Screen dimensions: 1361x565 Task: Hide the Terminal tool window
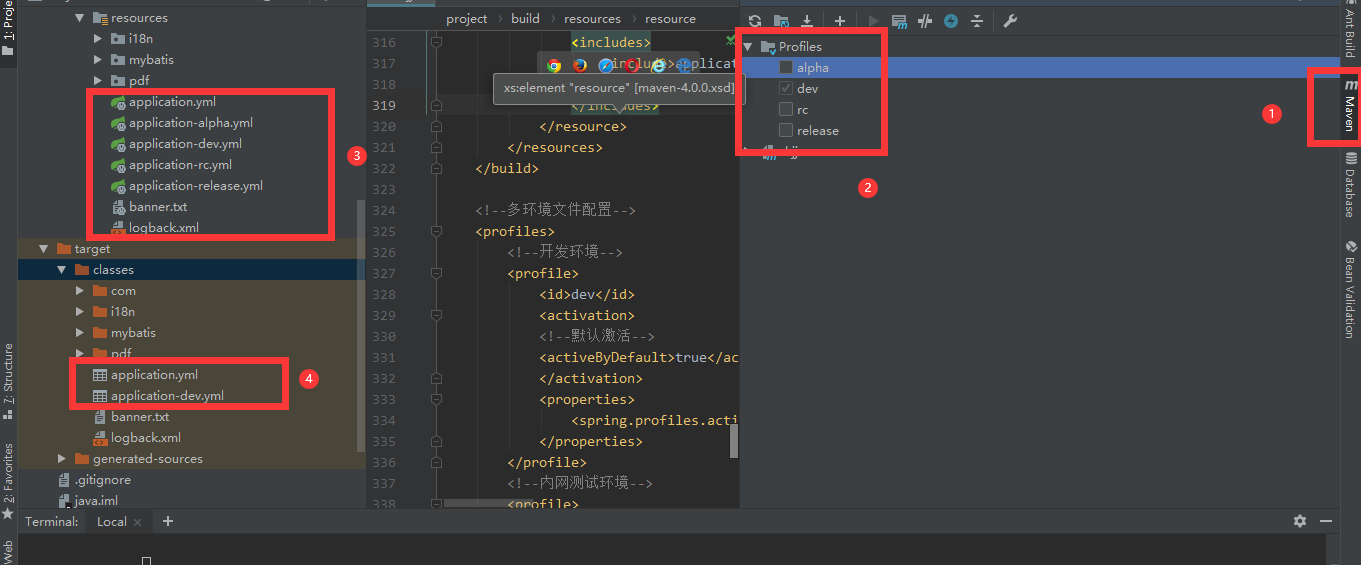pos(1326,521)
